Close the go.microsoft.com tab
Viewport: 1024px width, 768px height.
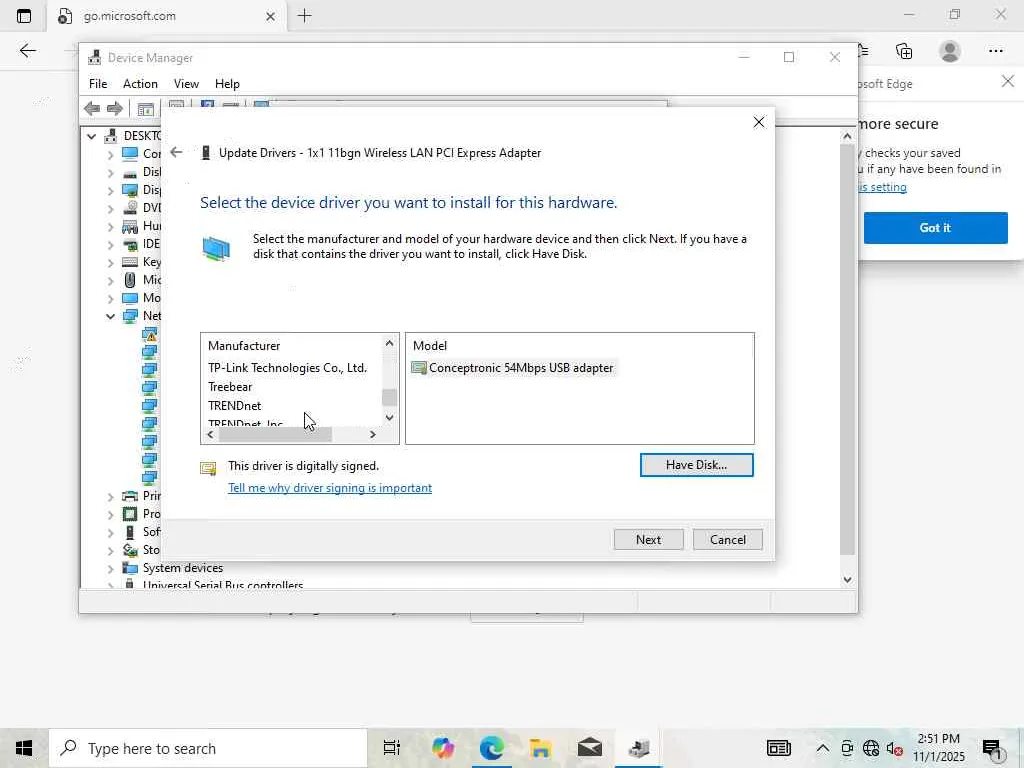[270, 16]
